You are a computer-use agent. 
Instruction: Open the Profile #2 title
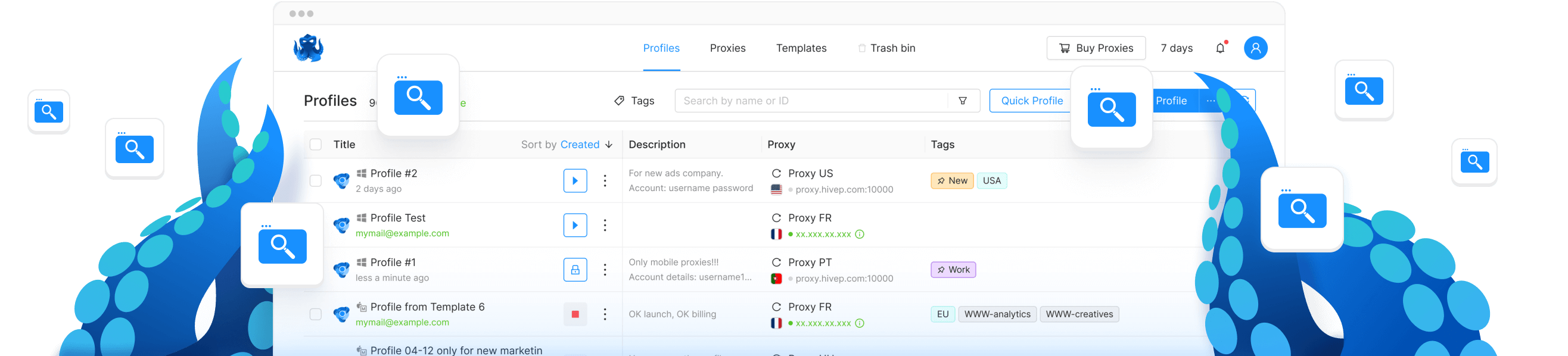click(393, 173)
